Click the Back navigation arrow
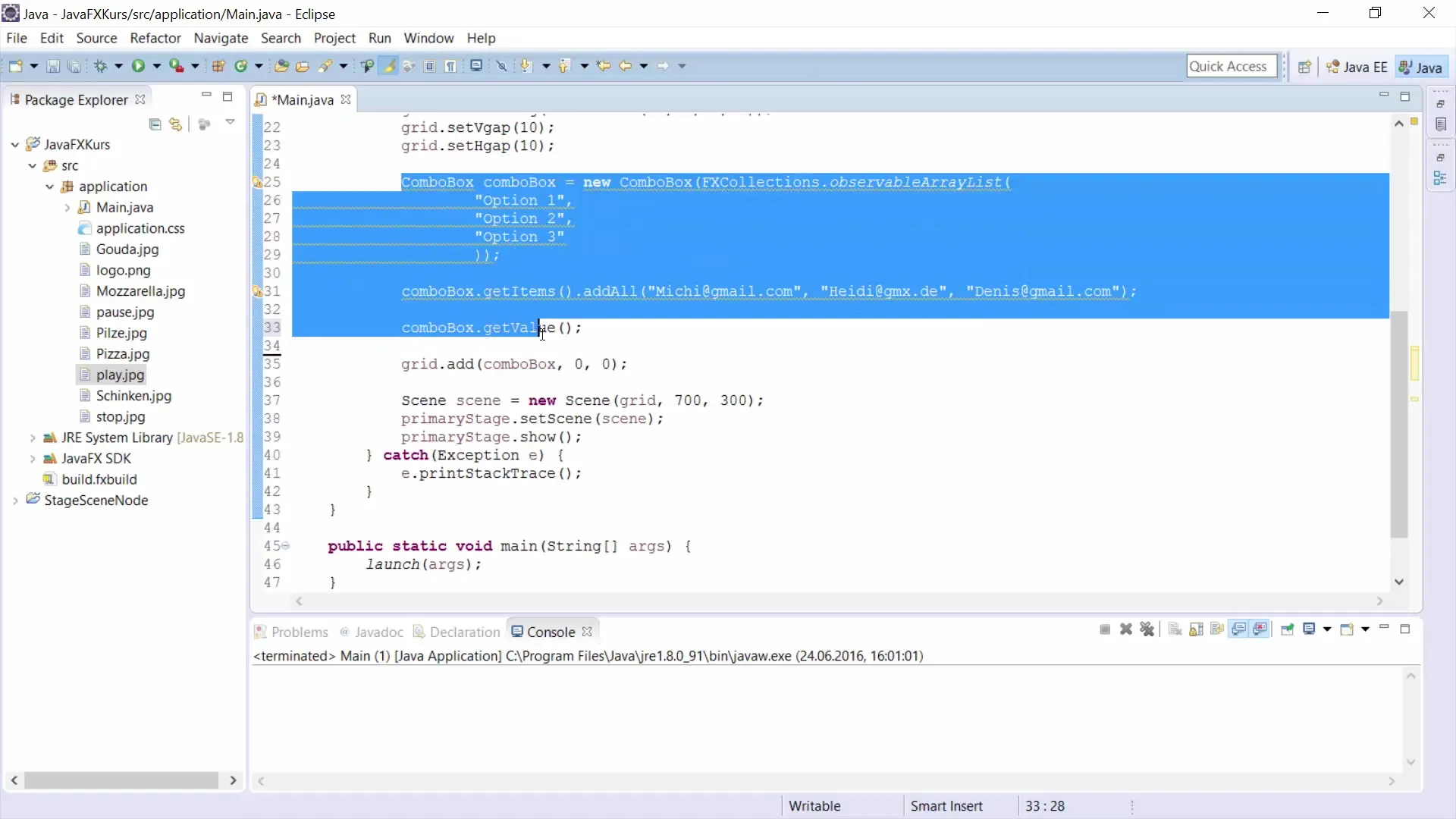Image resolution: width=1456 pixels, height=819 pixels. click(x=625, y=66)
